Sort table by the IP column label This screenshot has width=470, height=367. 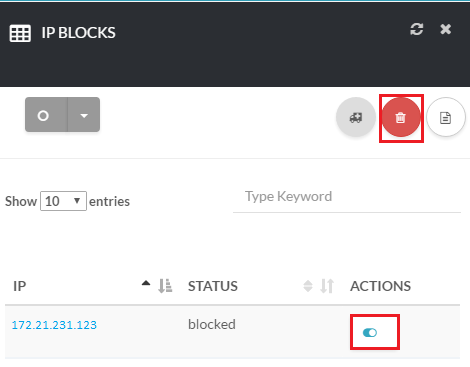point(20,286)
